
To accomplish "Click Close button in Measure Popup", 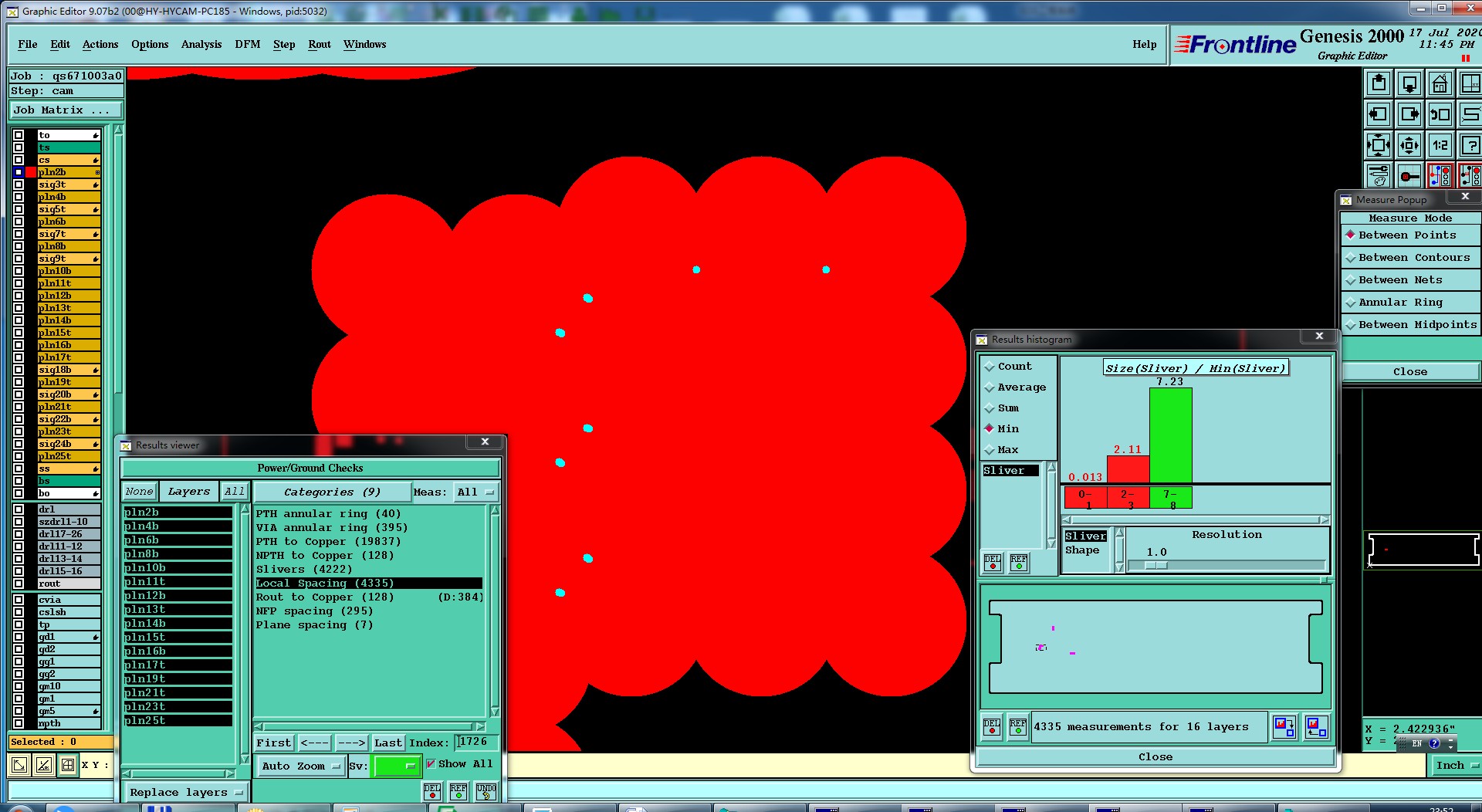I will coord(1409,371).
